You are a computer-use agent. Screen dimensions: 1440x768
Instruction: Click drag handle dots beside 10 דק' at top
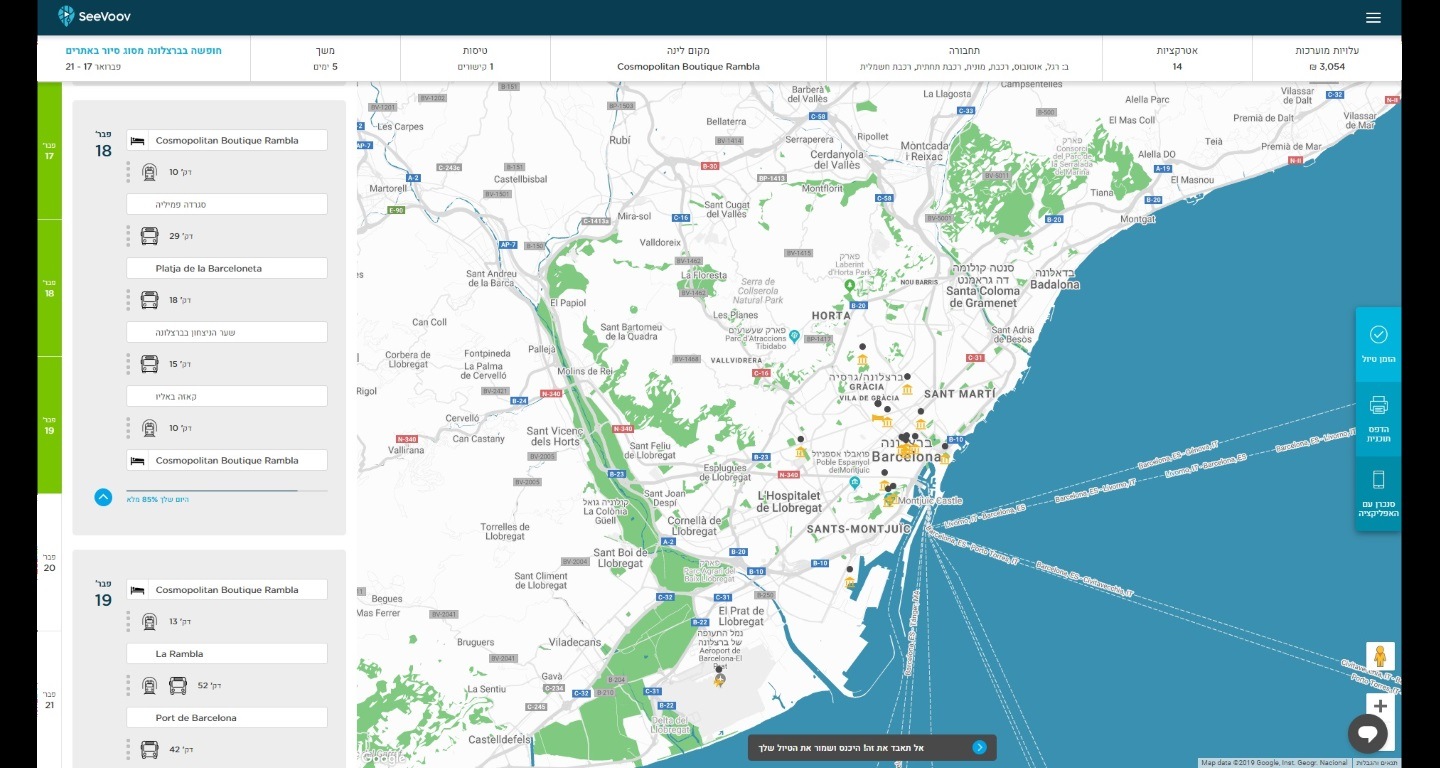(x=128, y=172)
